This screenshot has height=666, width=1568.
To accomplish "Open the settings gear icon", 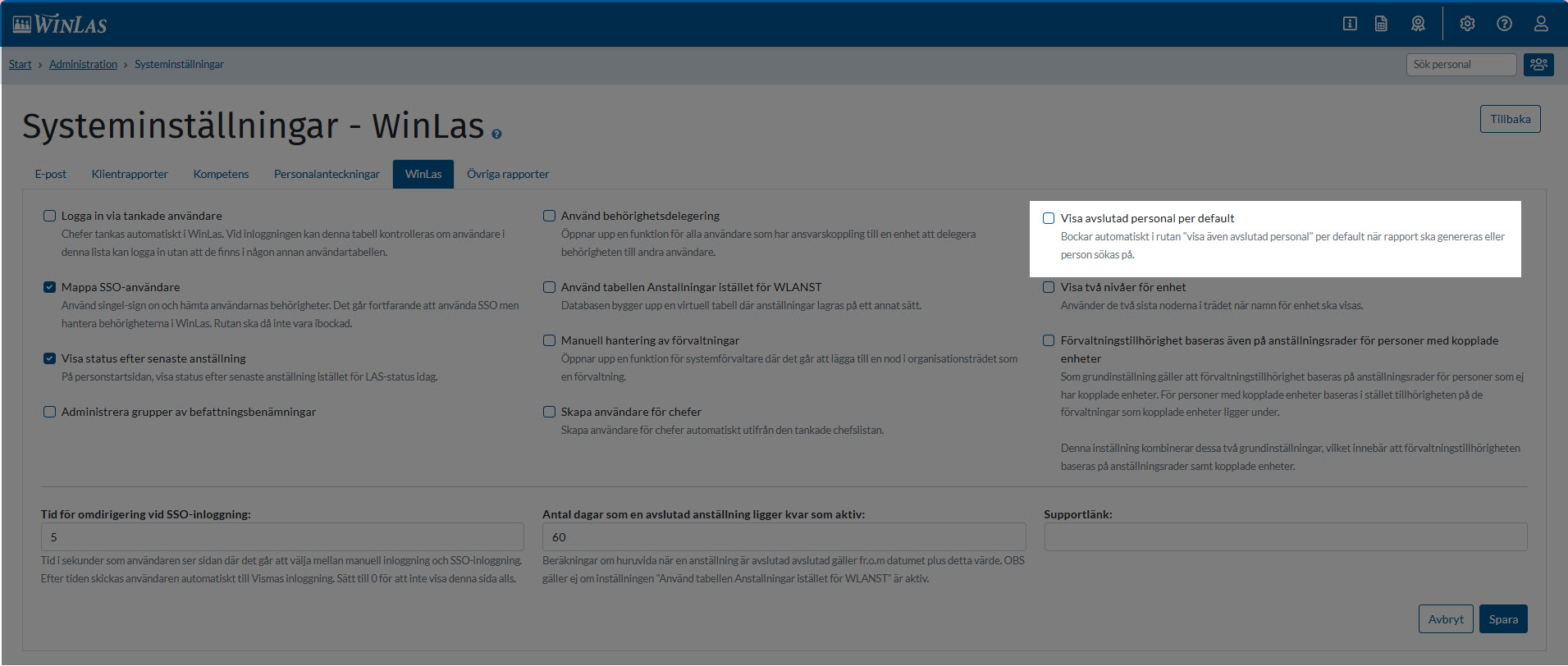I will coord(1467,24).
